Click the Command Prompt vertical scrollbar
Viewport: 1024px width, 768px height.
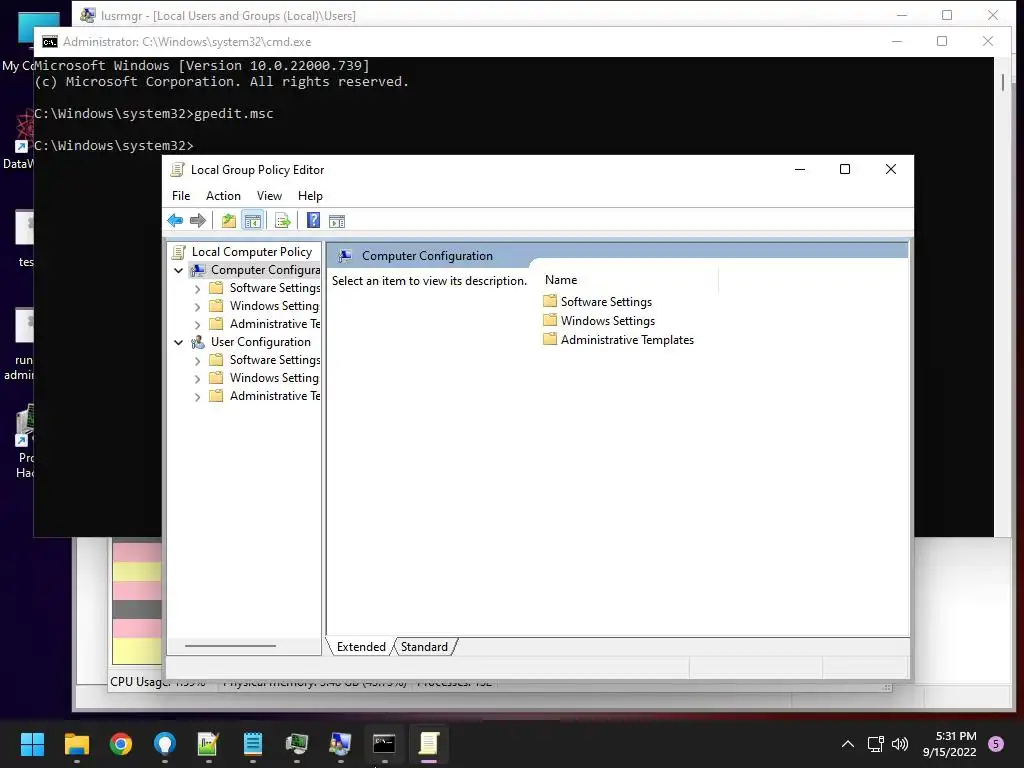tap(1002, 82)
